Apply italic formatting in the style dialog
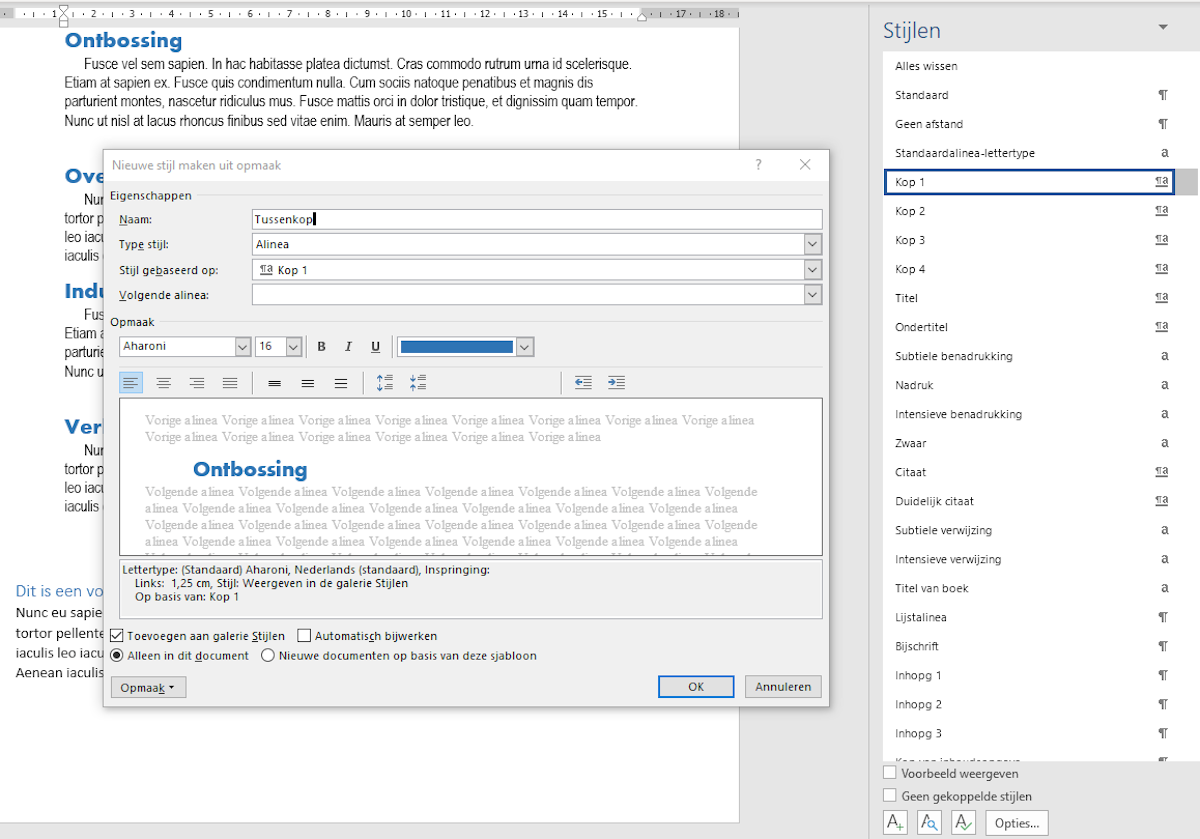The height and width of the screenshot is (839, 1200). (348, 346)
